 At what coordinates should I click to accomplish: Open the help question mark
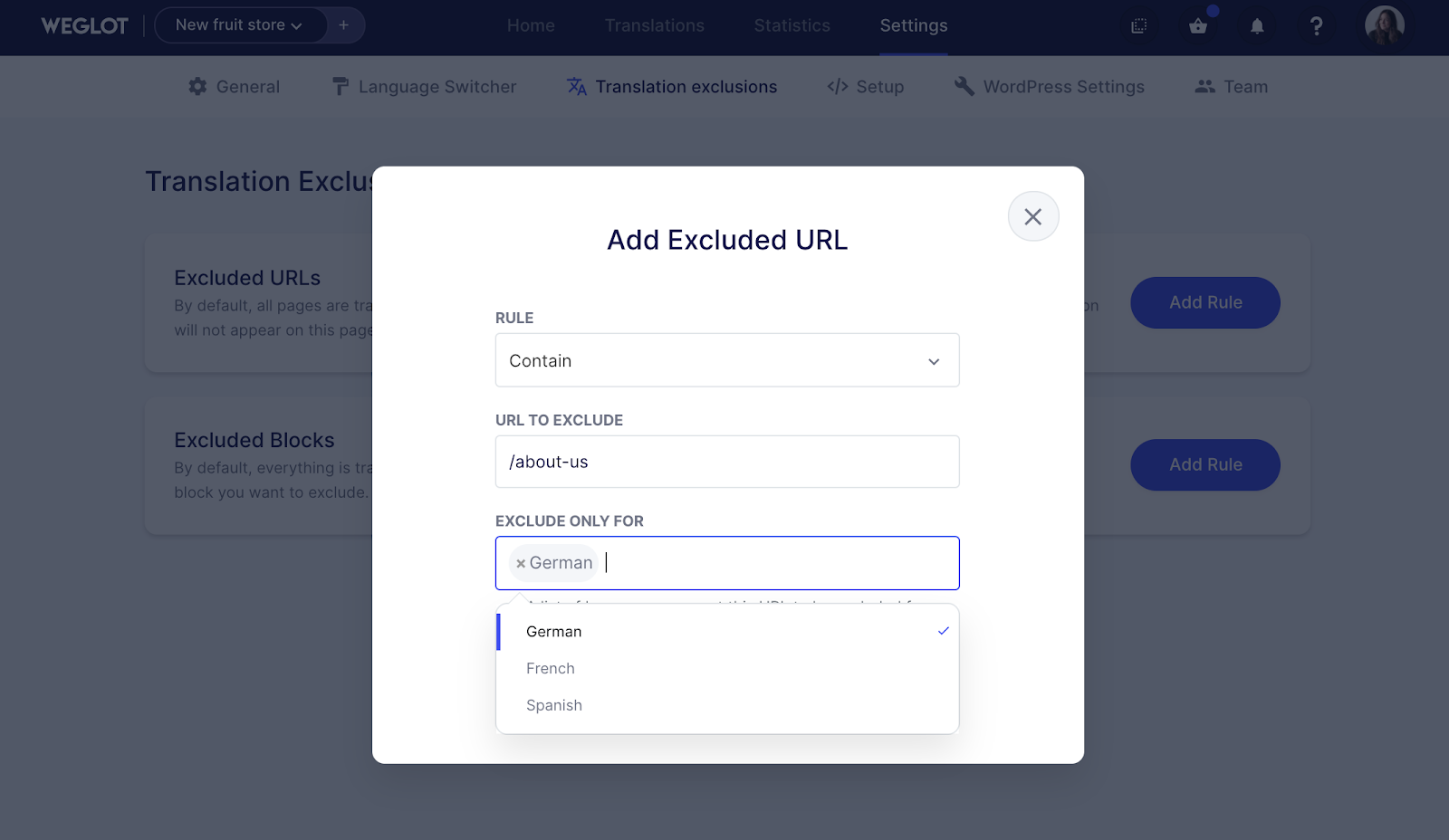pos(1317,26)
